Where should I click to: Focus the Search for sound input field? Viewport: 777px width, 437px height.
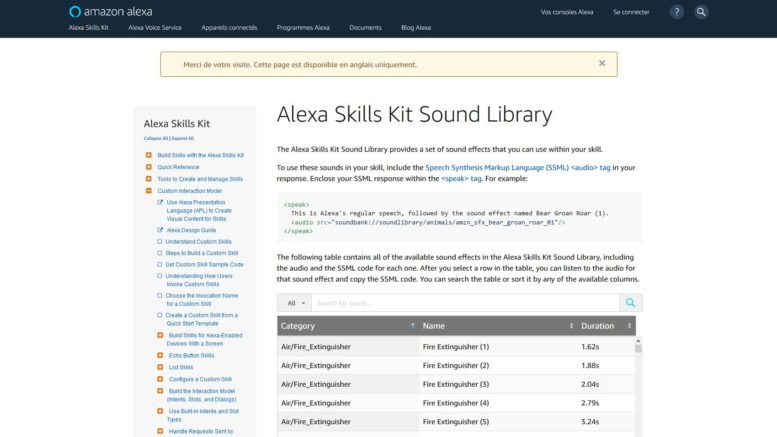click(465, 303)
